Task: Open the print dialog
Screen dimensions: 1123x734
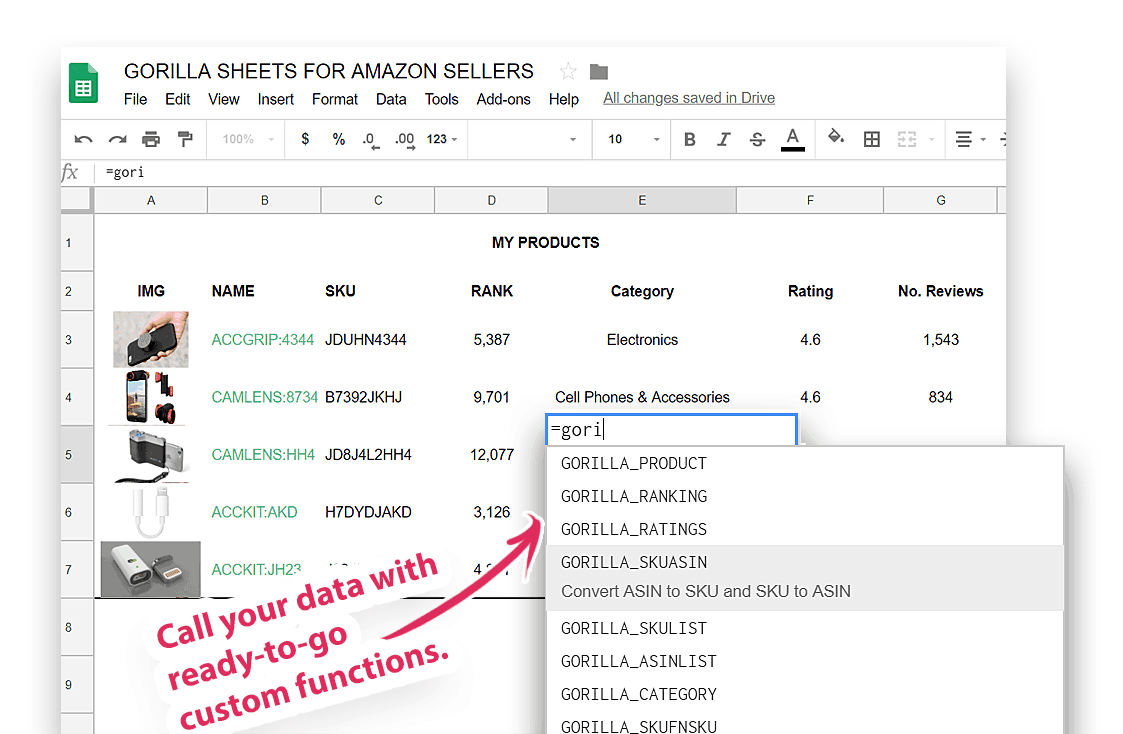Action: [150, 139]
